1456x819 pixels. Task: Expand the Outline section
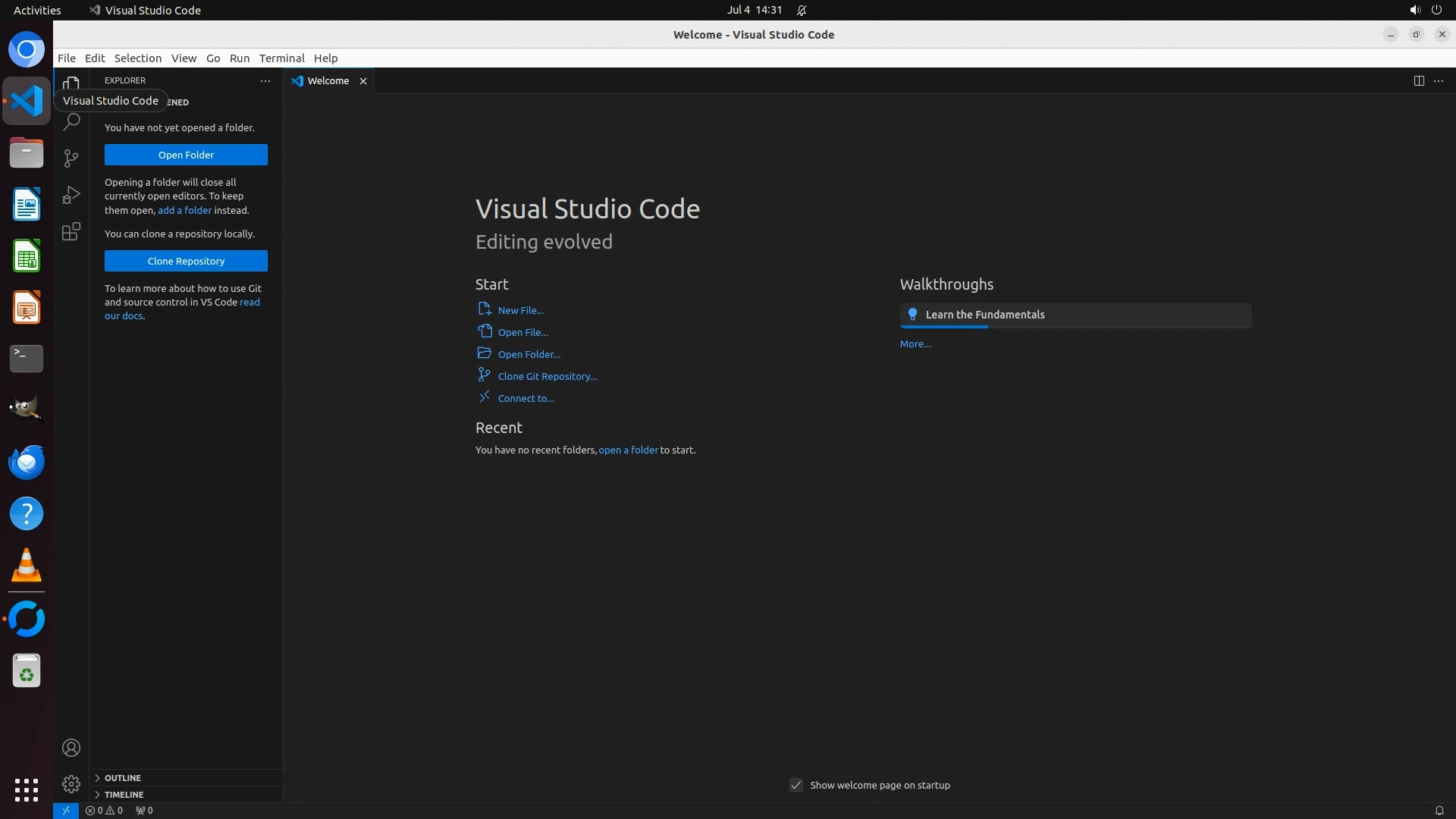tap(123, 778)
